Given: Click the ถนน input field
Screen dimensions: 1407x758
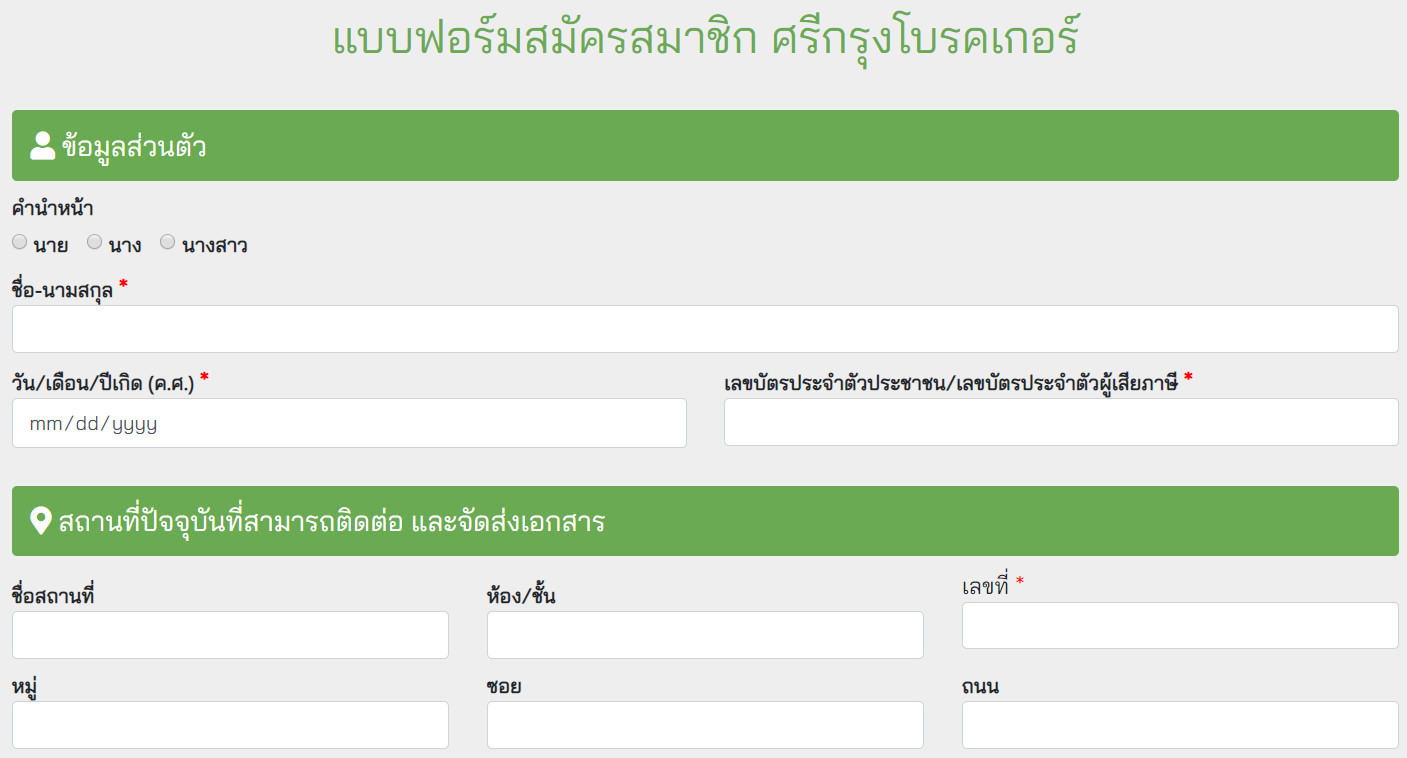Looking at the screenshot, I should pyautogui.click(x=1180, y=725).
